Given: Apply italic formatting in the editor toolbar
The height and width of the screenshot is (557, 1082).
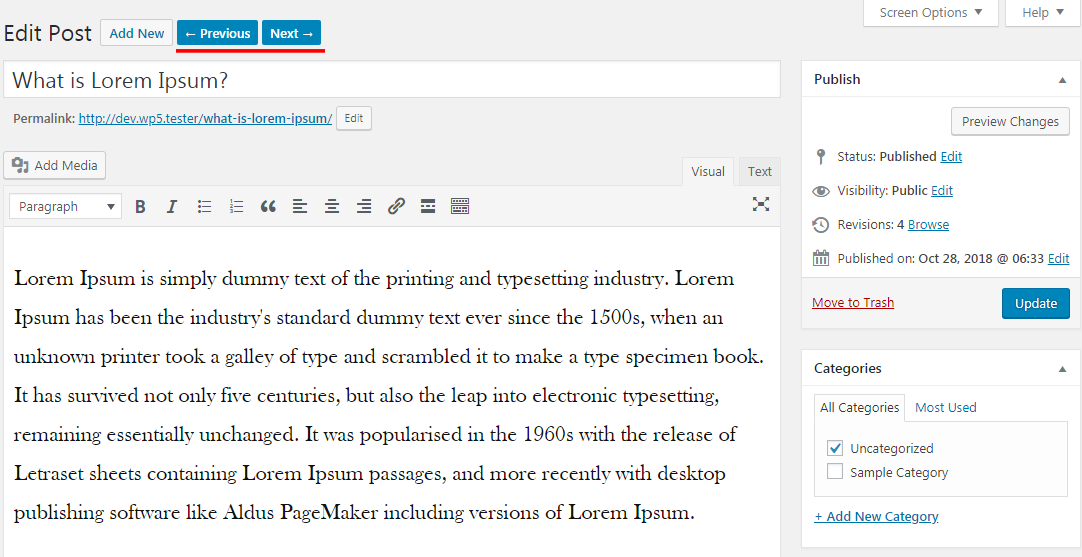Looking at the screenshot, I should (172, 206).
